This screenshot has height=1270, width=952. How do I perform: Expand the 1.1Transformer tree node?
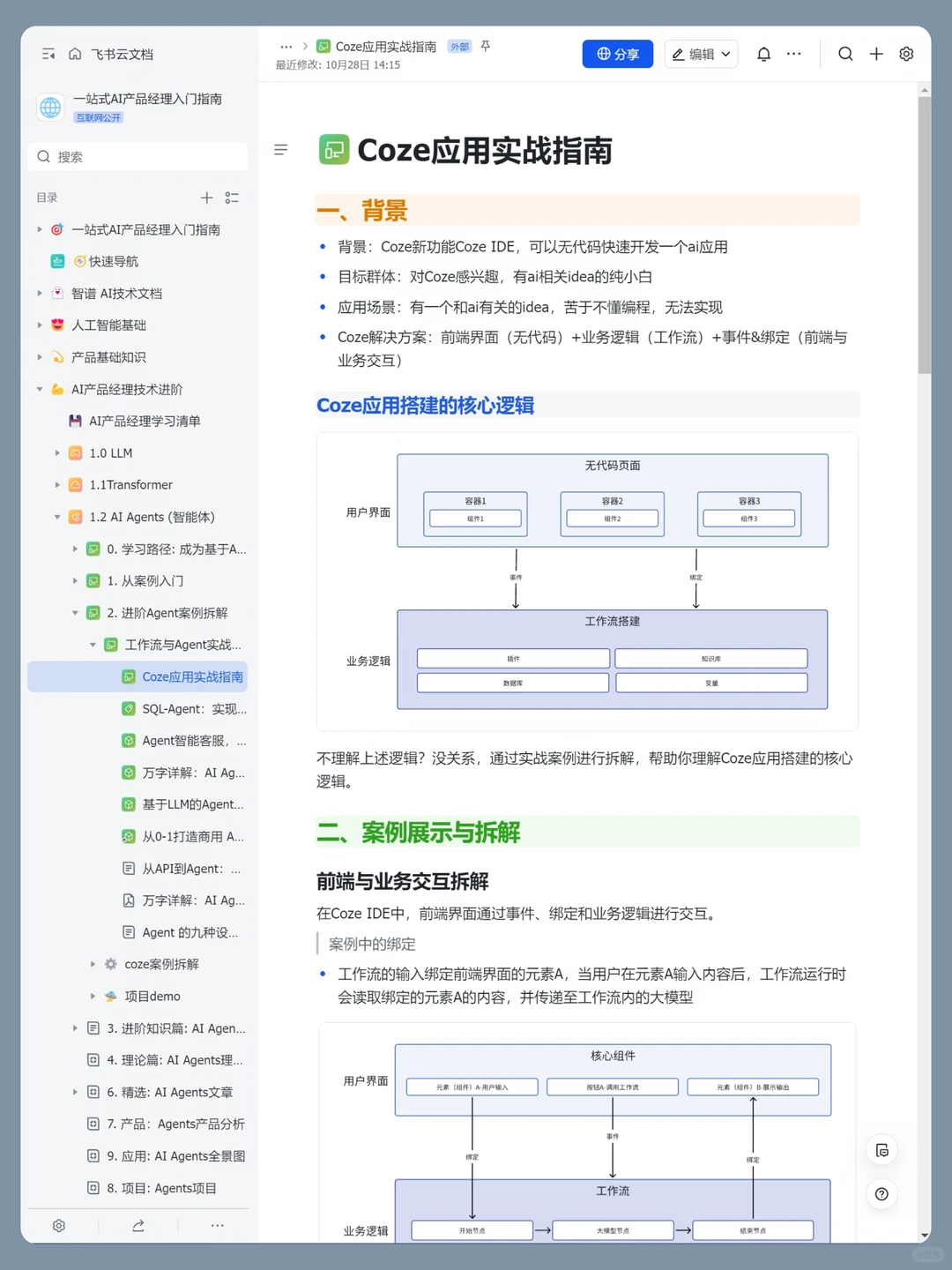[x=57, y=485]
